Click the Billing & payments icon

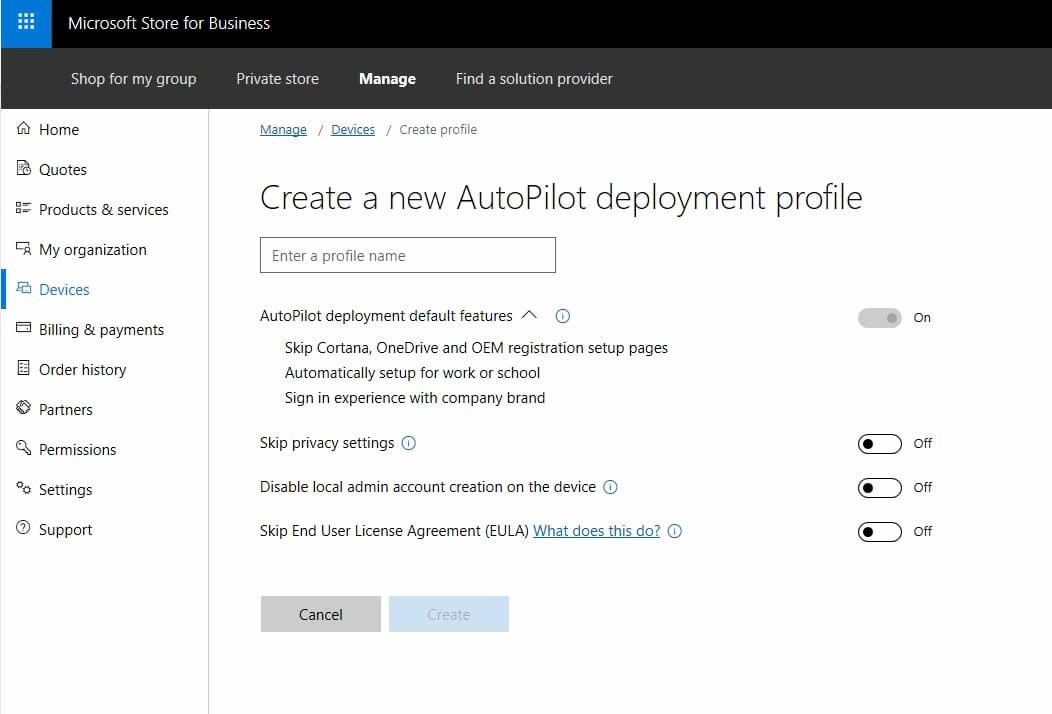pyautogui.click(x=22, y=329)
